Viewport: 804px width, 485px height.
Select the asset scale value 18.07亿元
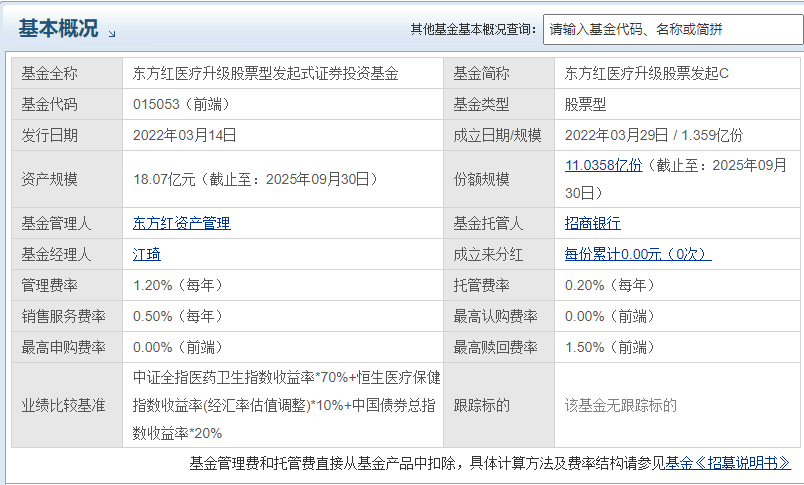[164, 179]
